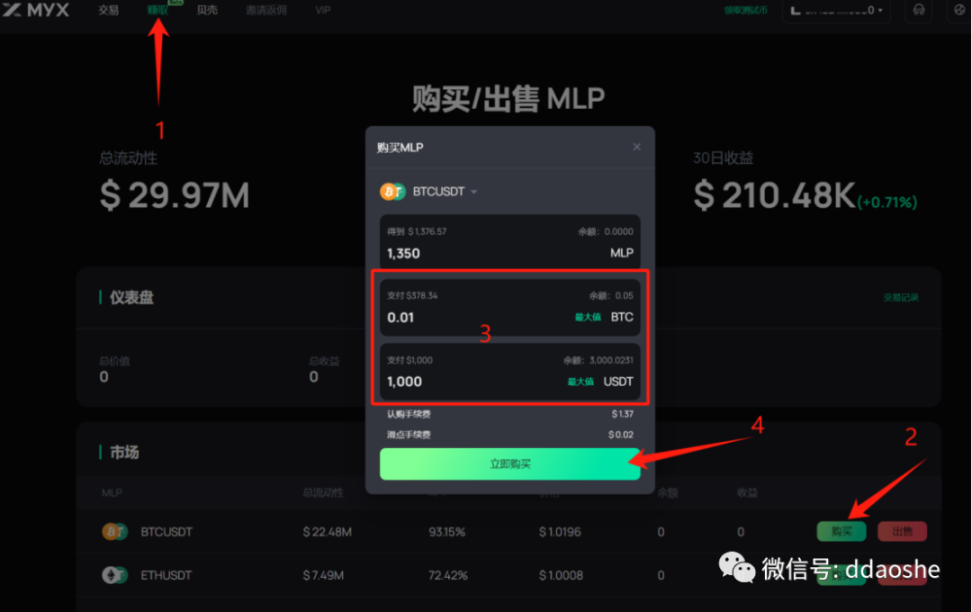Click the BTC amount field showing 0.01
The height and width of the screenshot is (612, 972).
click(510, 308)
